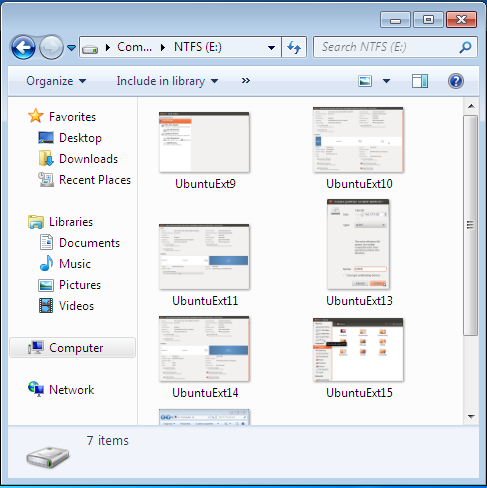Click the Documents library icon

coord(46,242)
